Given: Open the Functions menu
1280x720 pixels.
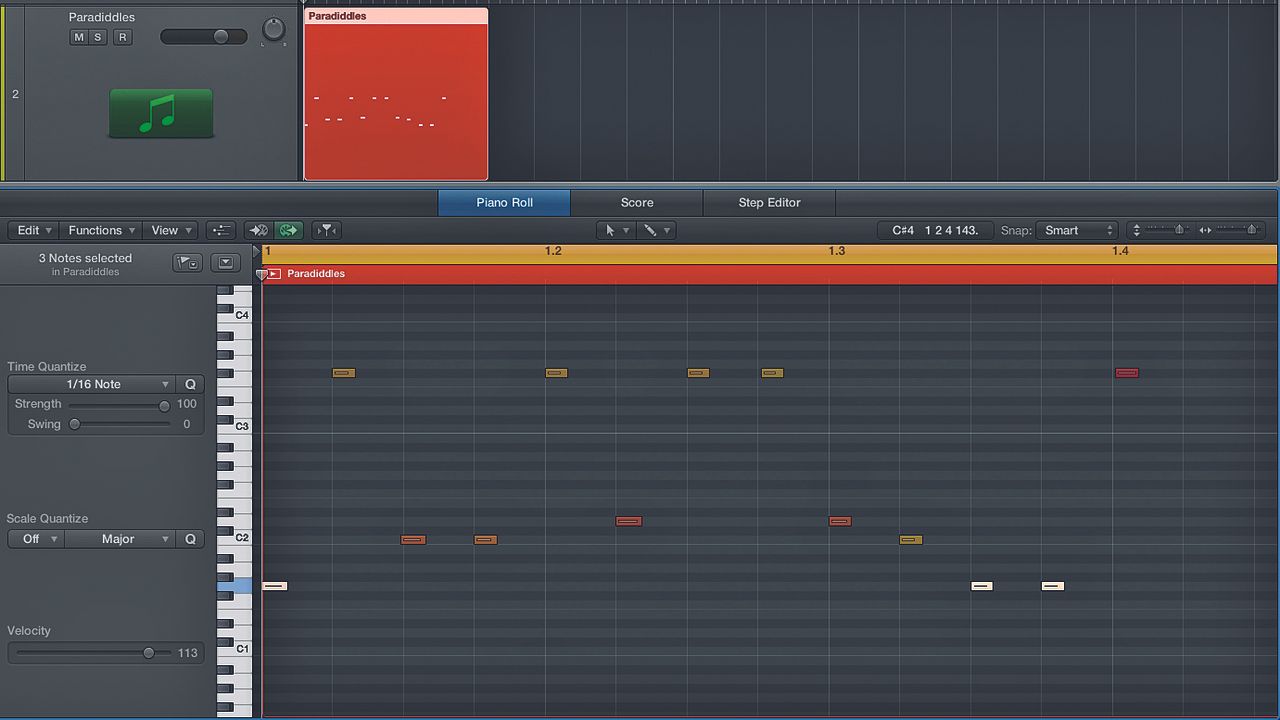Looking at the screenshot, I should pyautogui.click(x=102, y=230).
